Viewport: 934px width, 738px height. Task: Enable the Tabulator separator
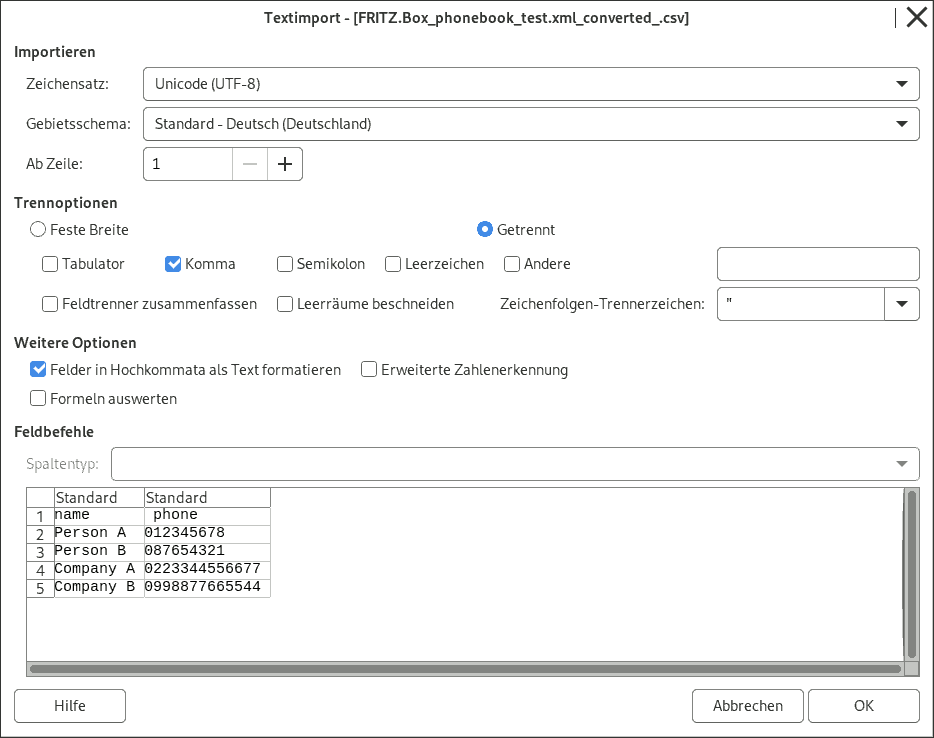pos(50,264)
